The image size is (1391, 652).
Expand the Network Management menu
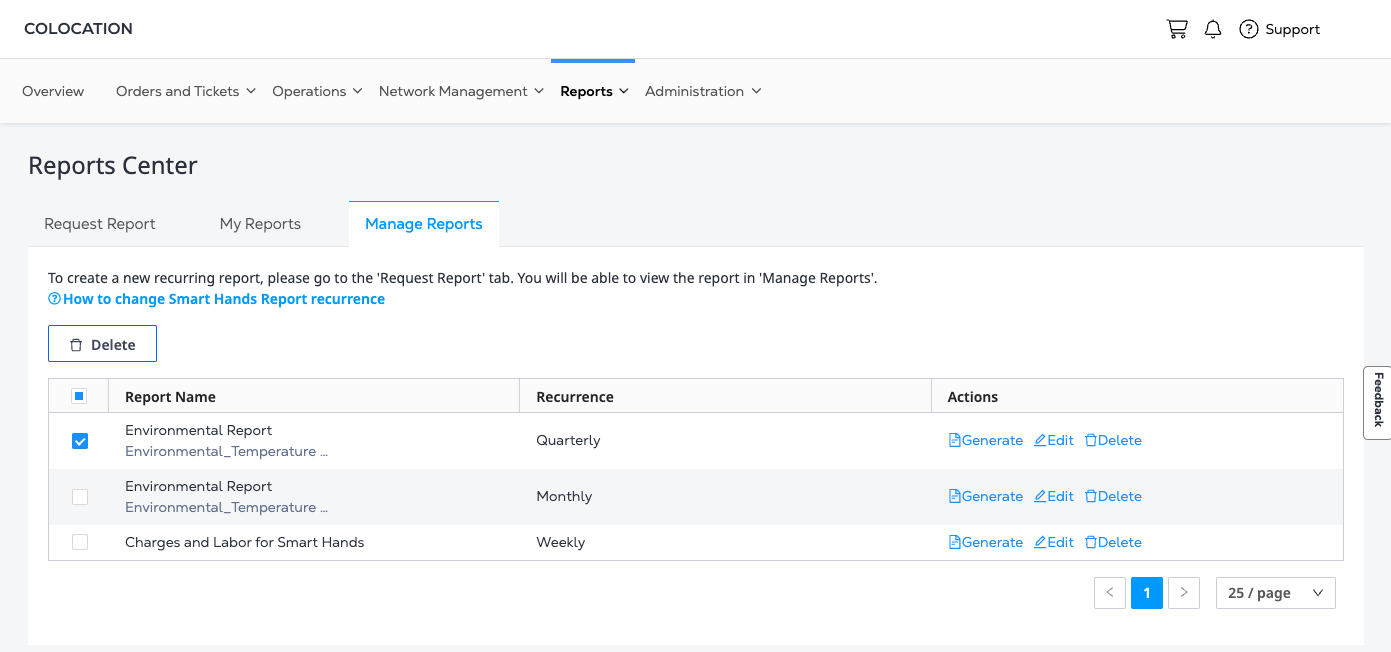(461, 91)
